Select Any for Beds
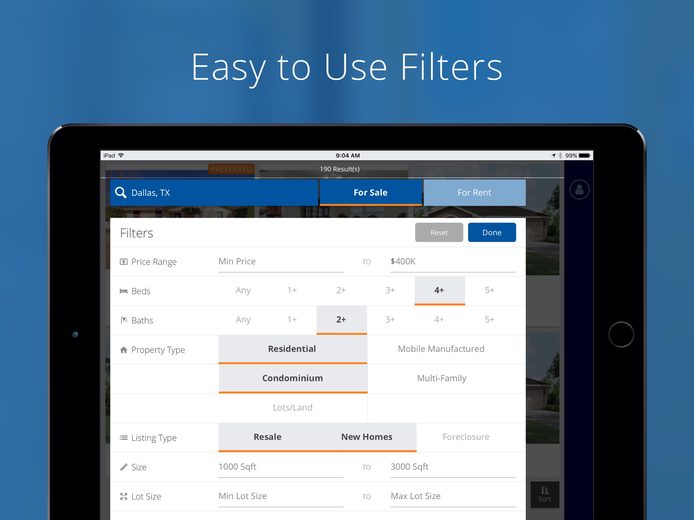Screen dimensions: 694x520 click(x=243, y=290)
